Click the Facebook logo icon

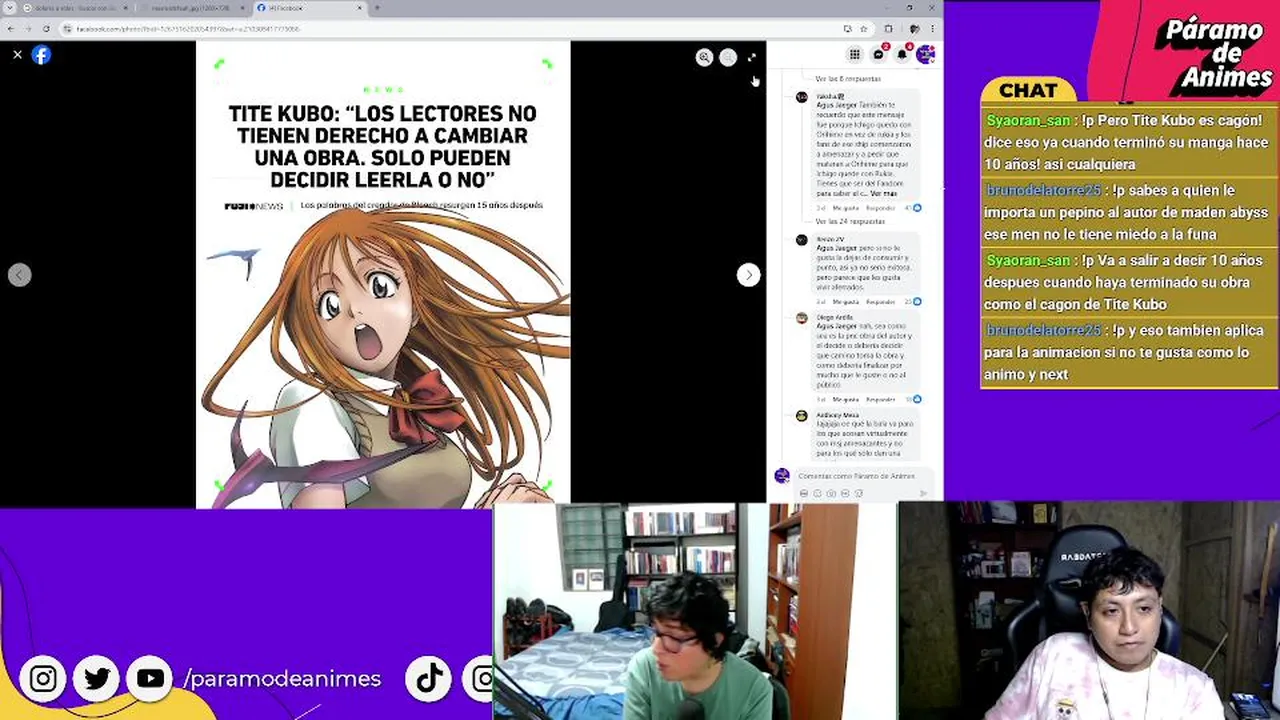(41, 55)
